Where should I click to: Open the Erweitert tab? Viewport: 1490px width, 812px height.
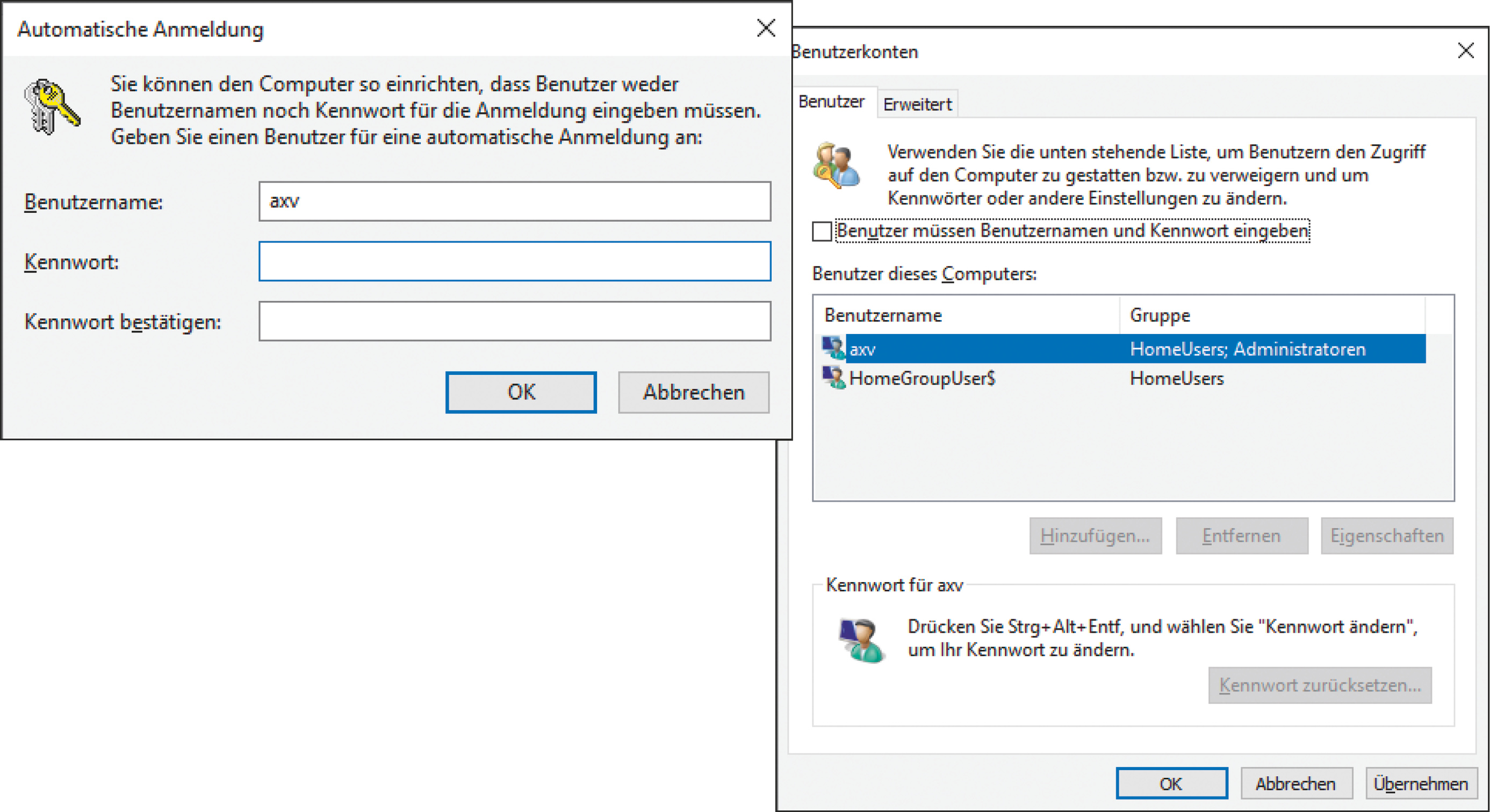[917, 105]
